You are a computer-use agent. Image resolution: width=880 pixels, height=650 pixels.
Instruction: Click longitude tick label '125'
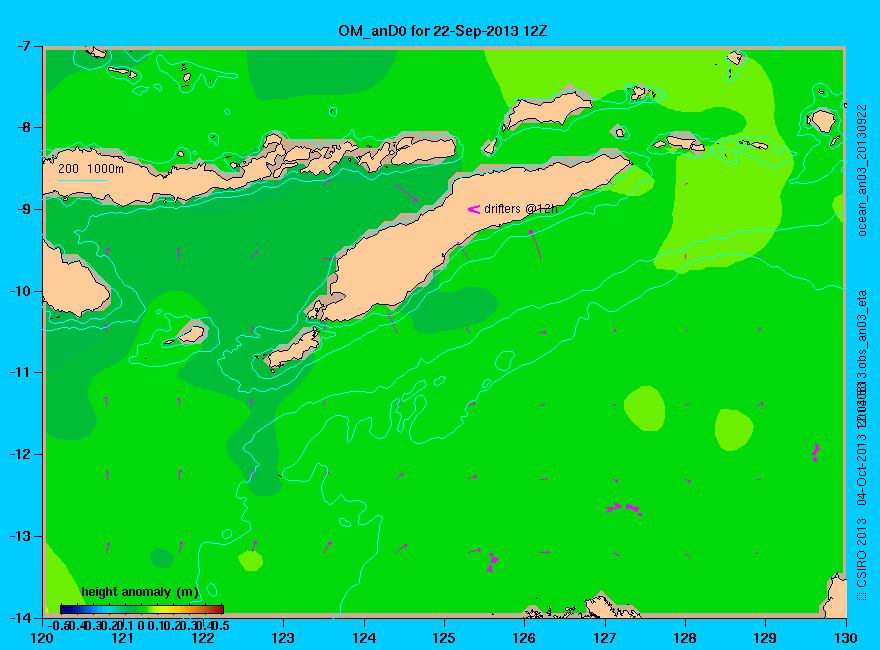[444, 638]
